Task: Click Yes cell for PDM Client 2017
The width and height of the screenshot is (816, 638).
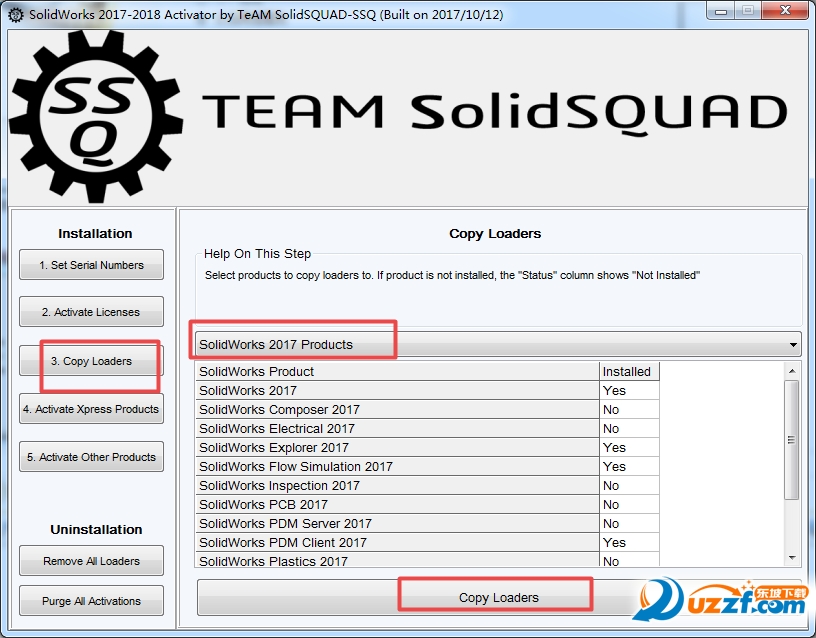Action: point(630,543)
